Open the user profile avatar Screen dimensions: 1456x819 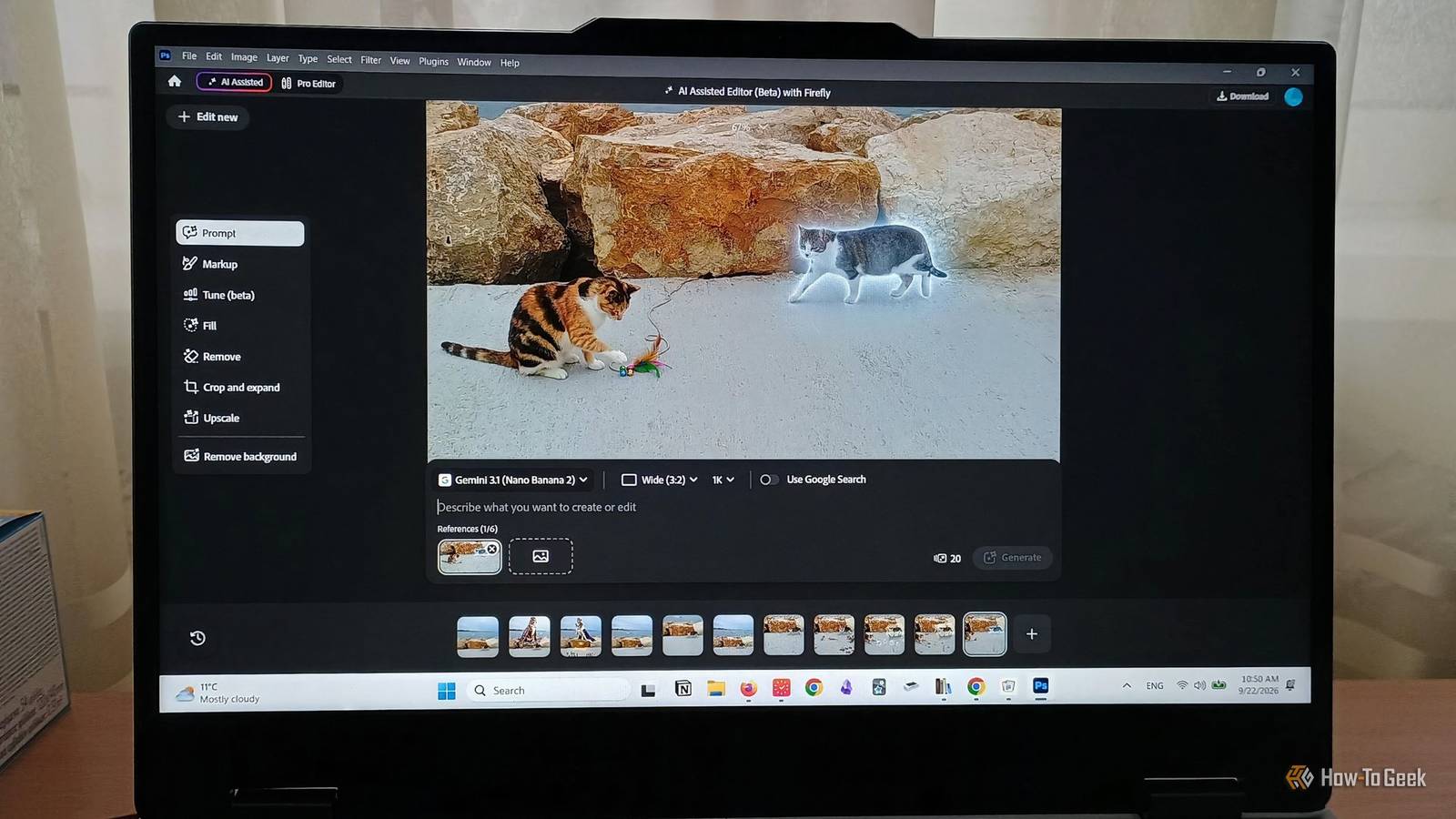coord(1293,96)
